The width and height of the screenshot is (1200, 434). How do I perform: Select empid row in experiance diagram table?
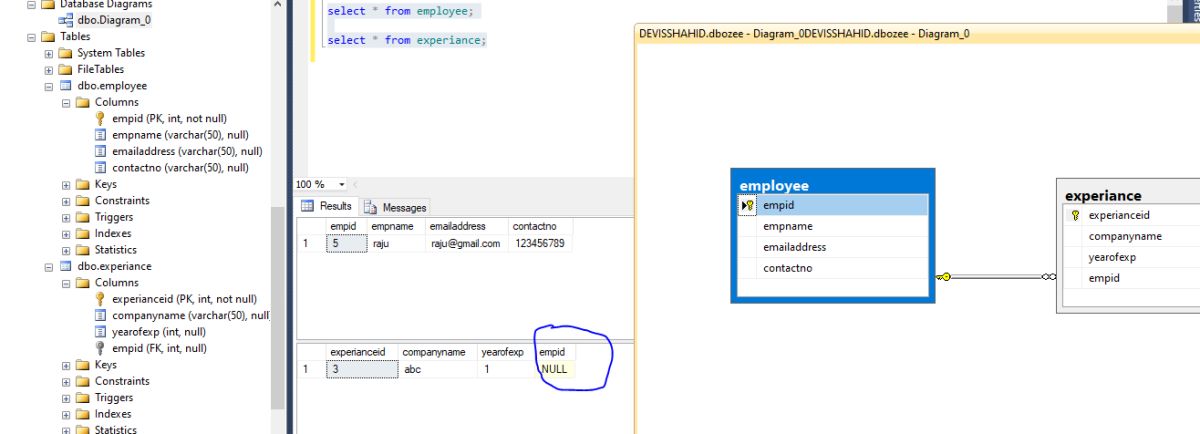pyautogui.click(x=1133, y=278)
